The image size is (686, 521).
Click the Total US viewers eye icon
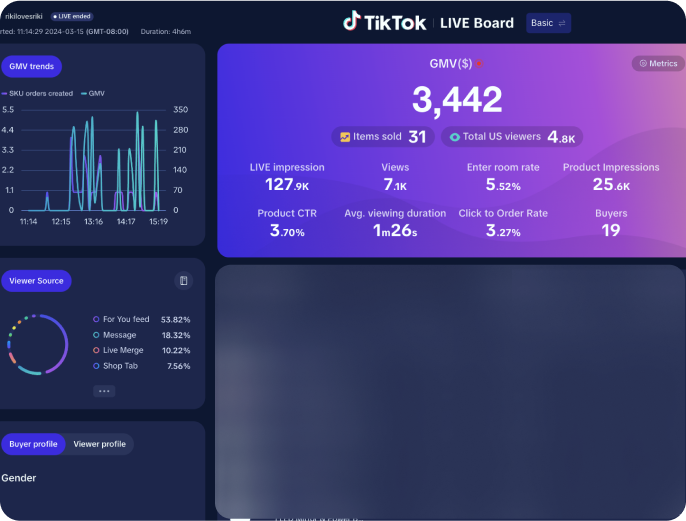point(455,137)
